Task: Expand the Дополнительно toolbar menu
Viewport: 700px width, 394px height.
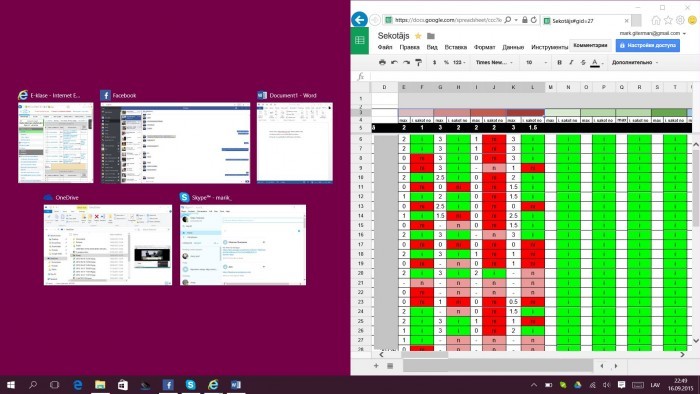Action: [x=635, y=62]
